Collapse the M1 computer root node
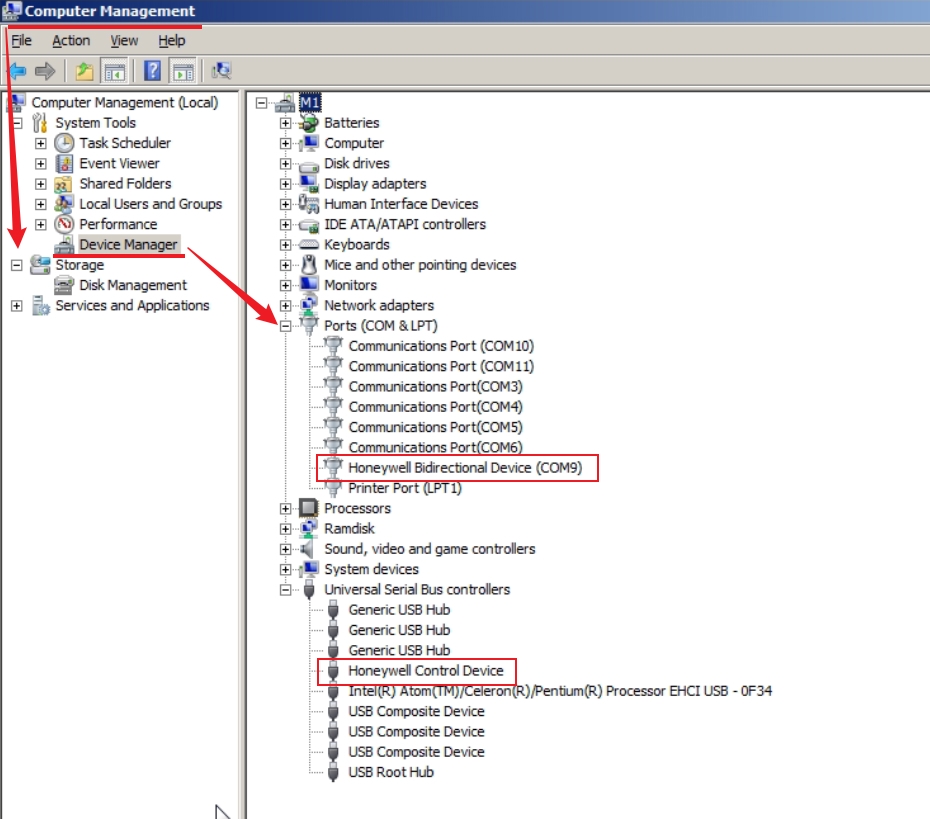This screenshot has height=819, width=930. coord(261,103)
